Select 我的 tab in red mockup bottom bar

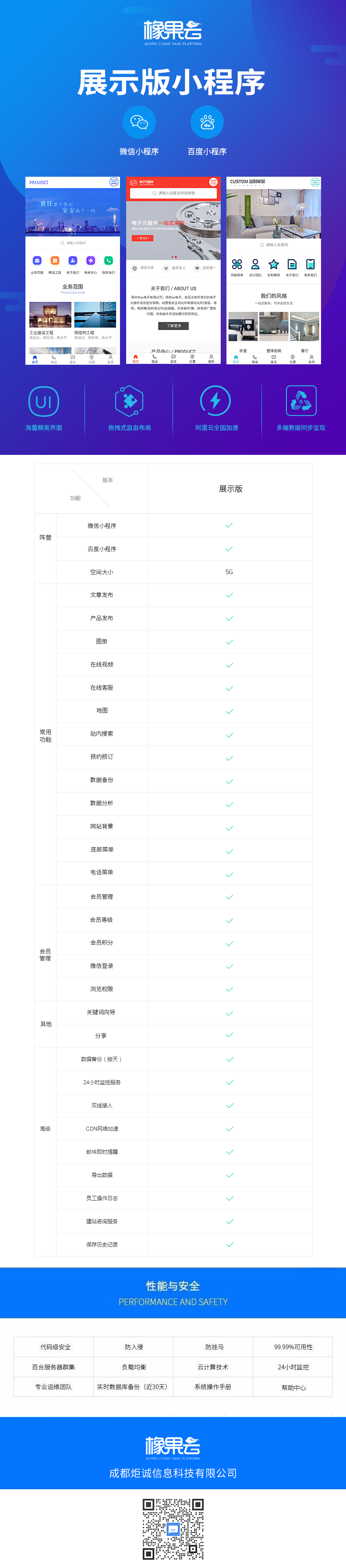212,359
